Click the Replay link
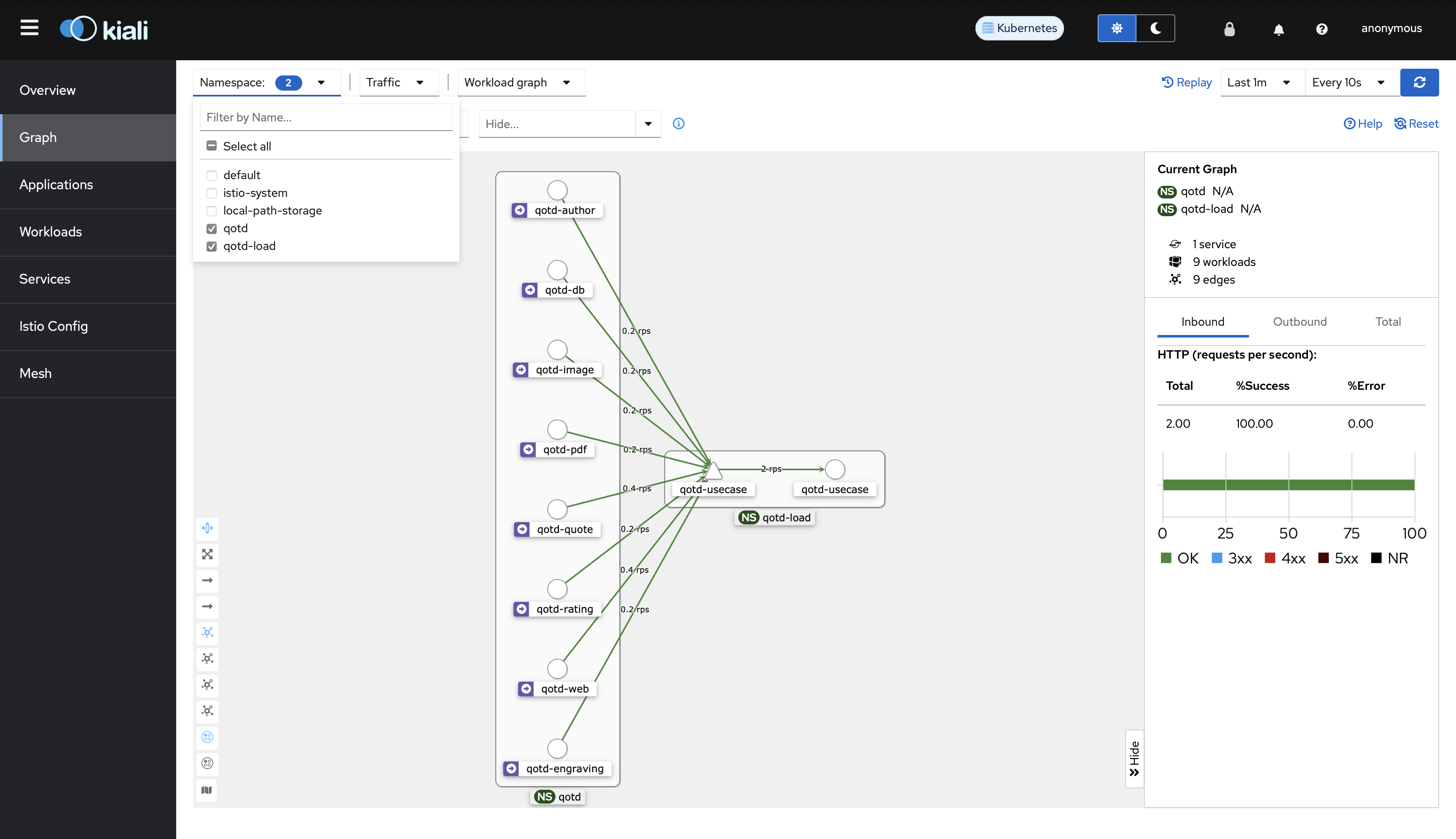 tap(1187, 83)
